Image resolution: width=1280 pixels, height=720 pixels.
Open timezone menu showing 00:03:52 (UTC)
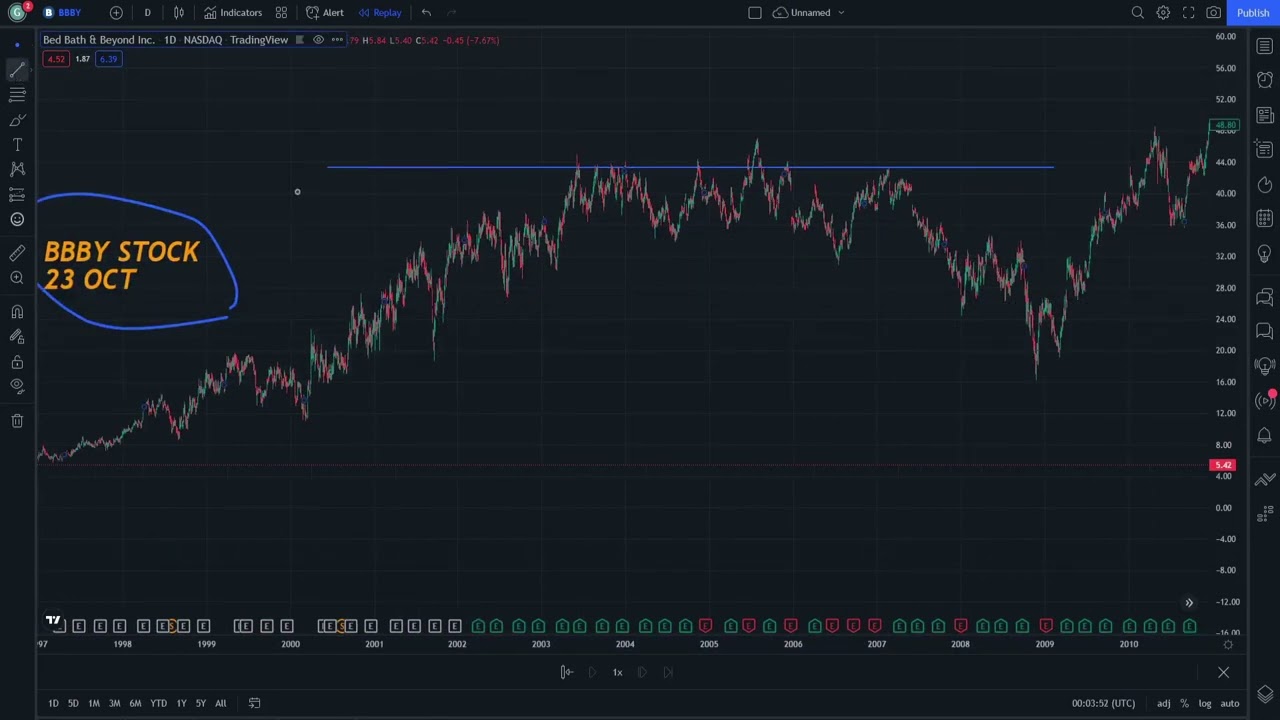click(1103, 703)
